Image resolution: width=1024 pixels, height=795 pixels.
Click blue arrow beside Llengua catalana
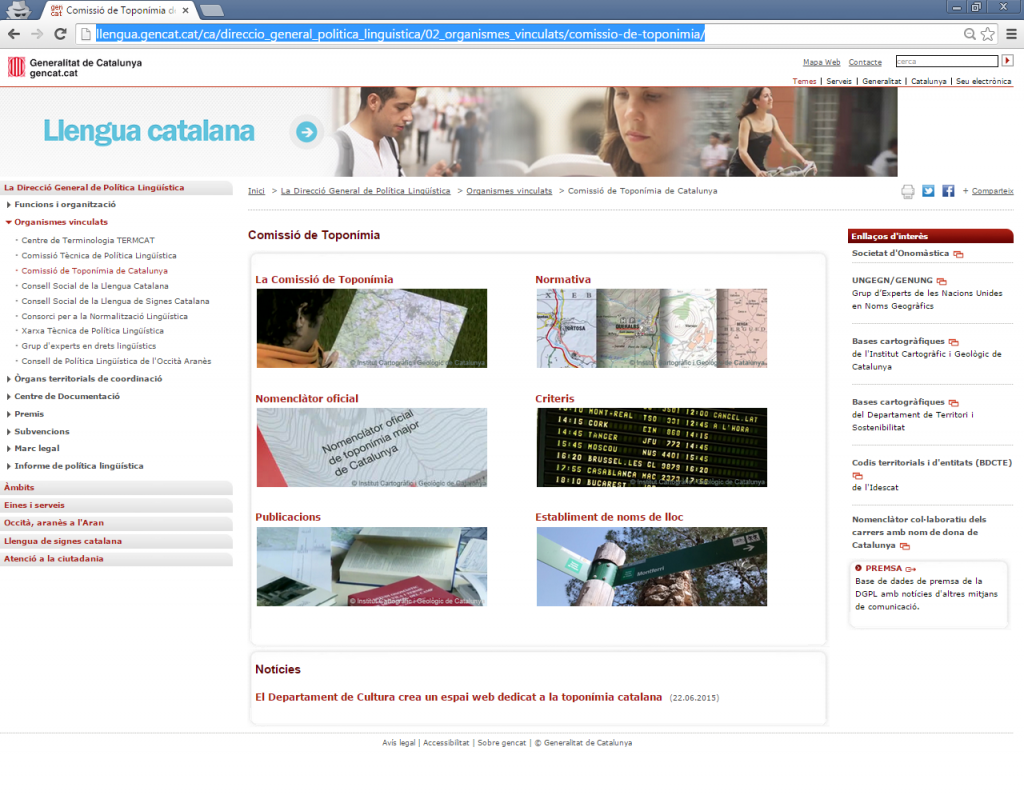(307, 131)
